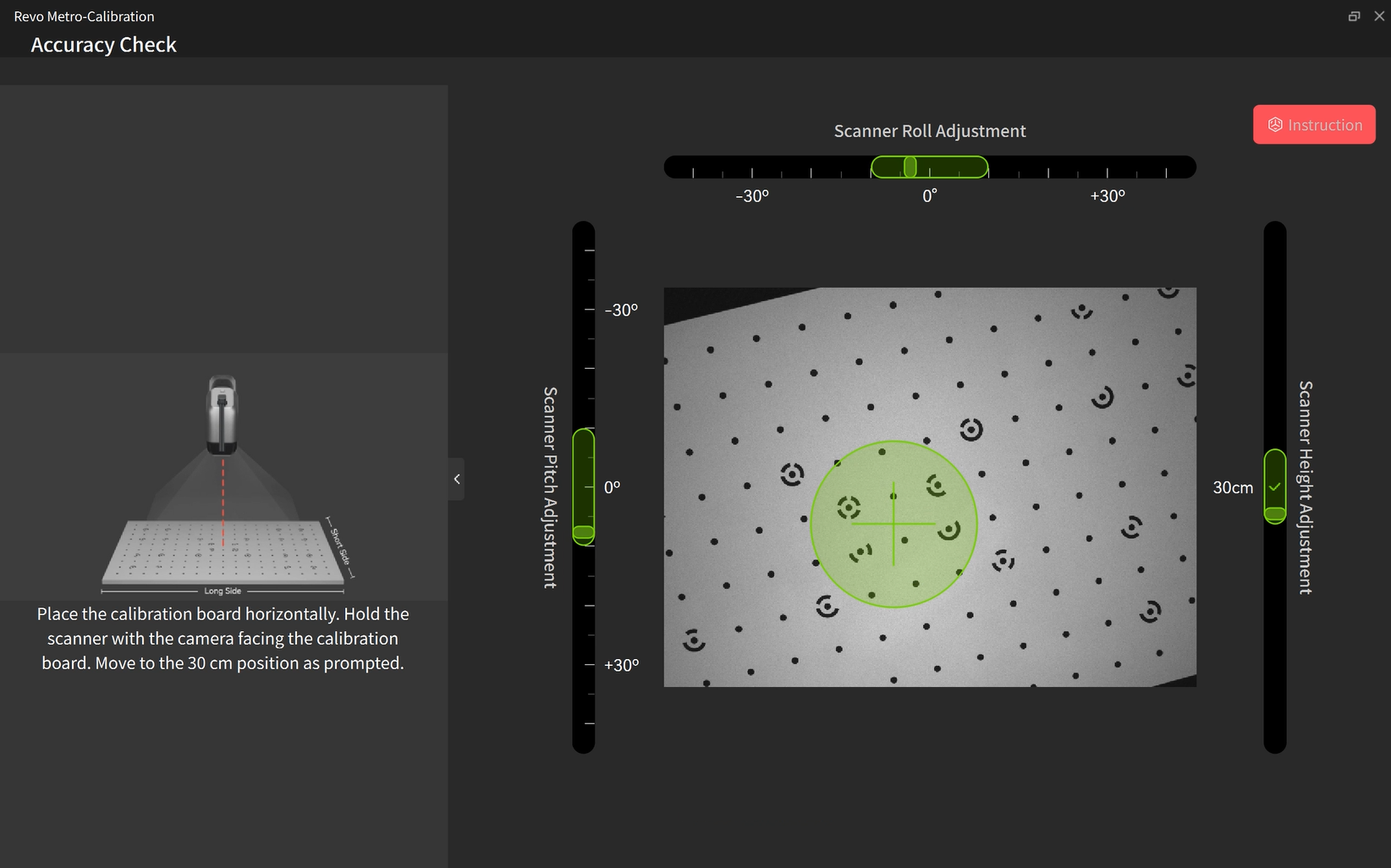The width and height of the screenshot is (1391, 868).
Task: Click the Accuracy Check heading
Action: (103, 45)
